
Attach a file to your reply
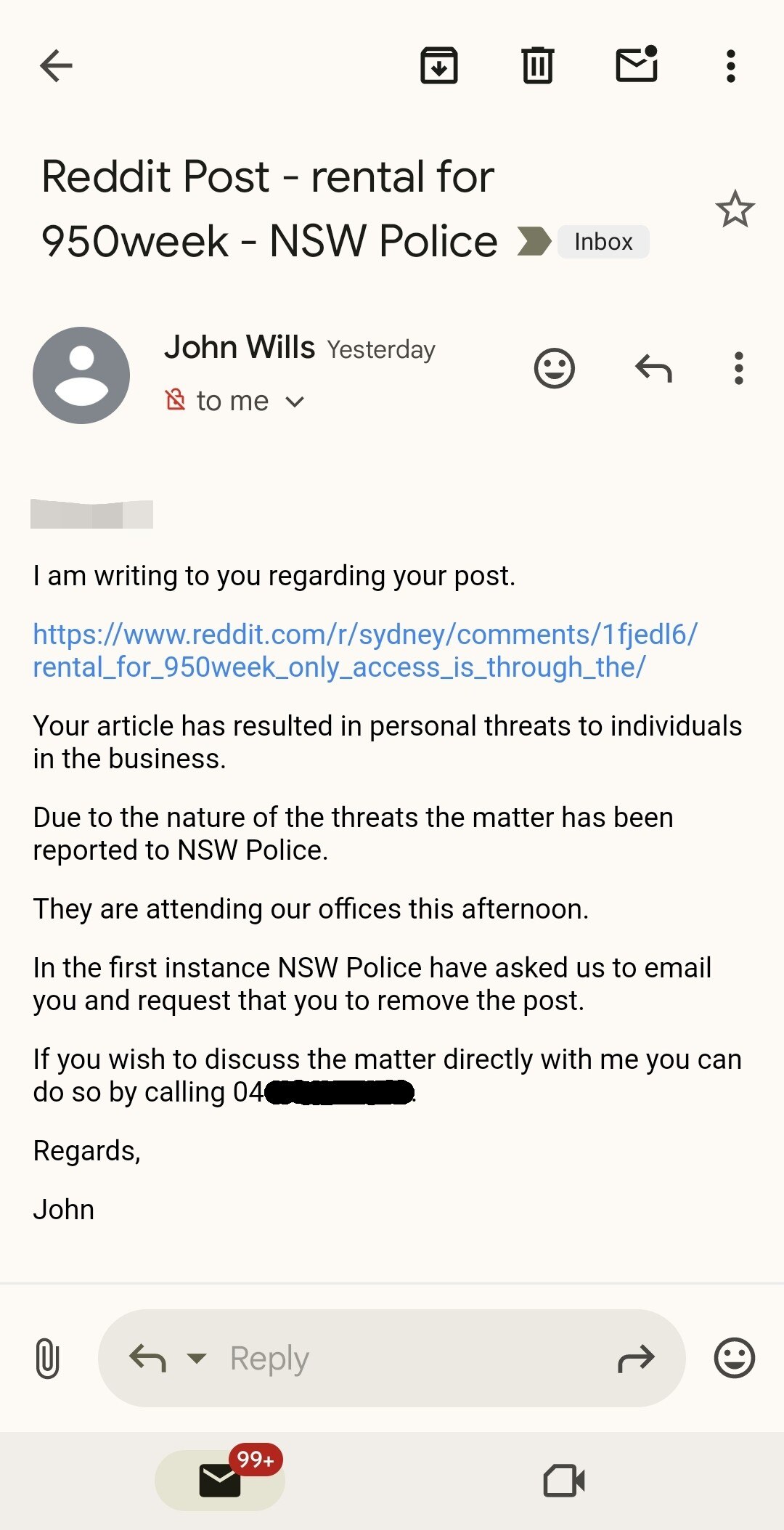(47, 1356)
